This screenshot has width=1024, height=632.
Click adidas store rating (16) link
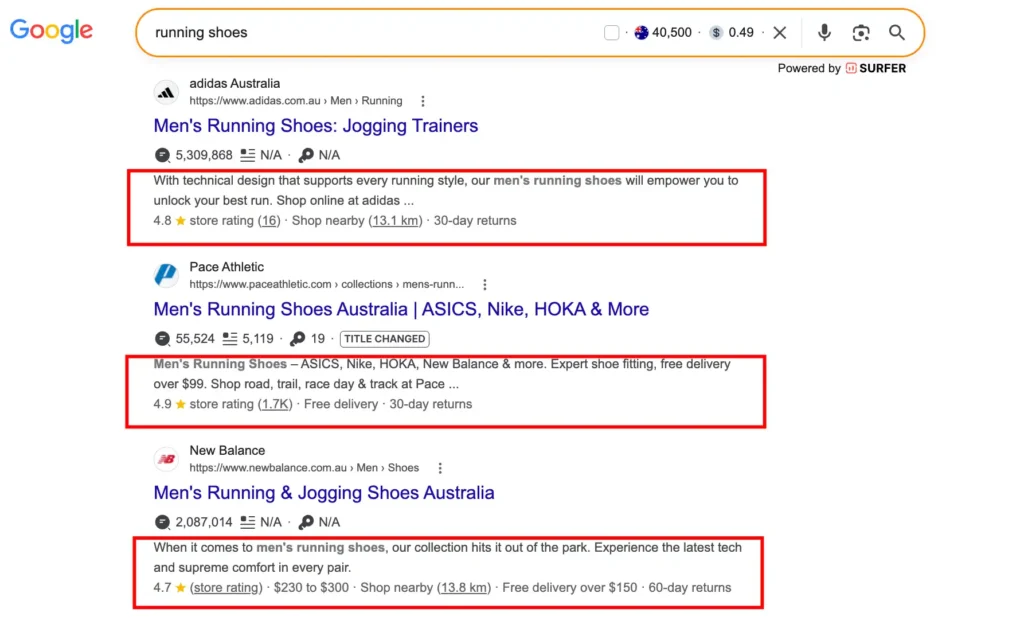click(269, 221)
